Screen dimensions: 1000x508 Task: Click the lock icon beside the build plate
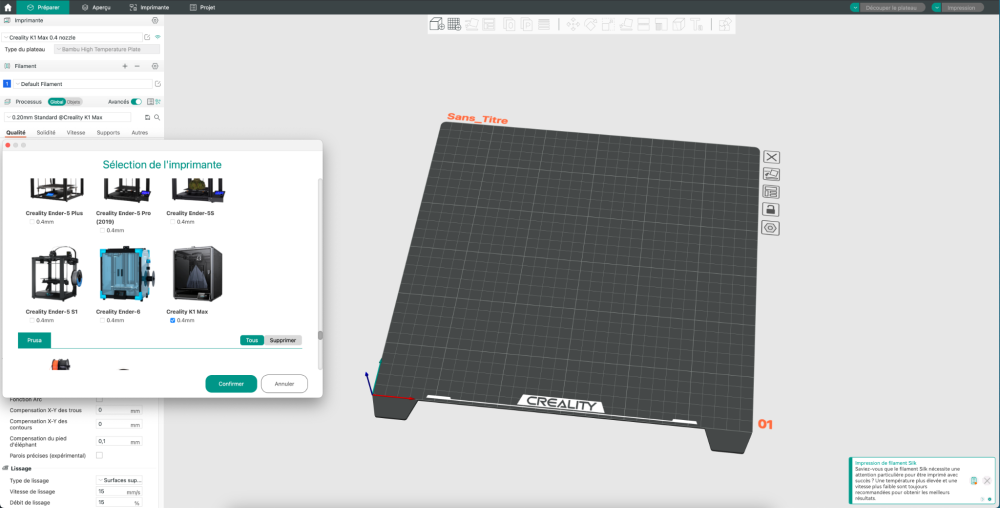pyautogui.click(x=771, y=209)
